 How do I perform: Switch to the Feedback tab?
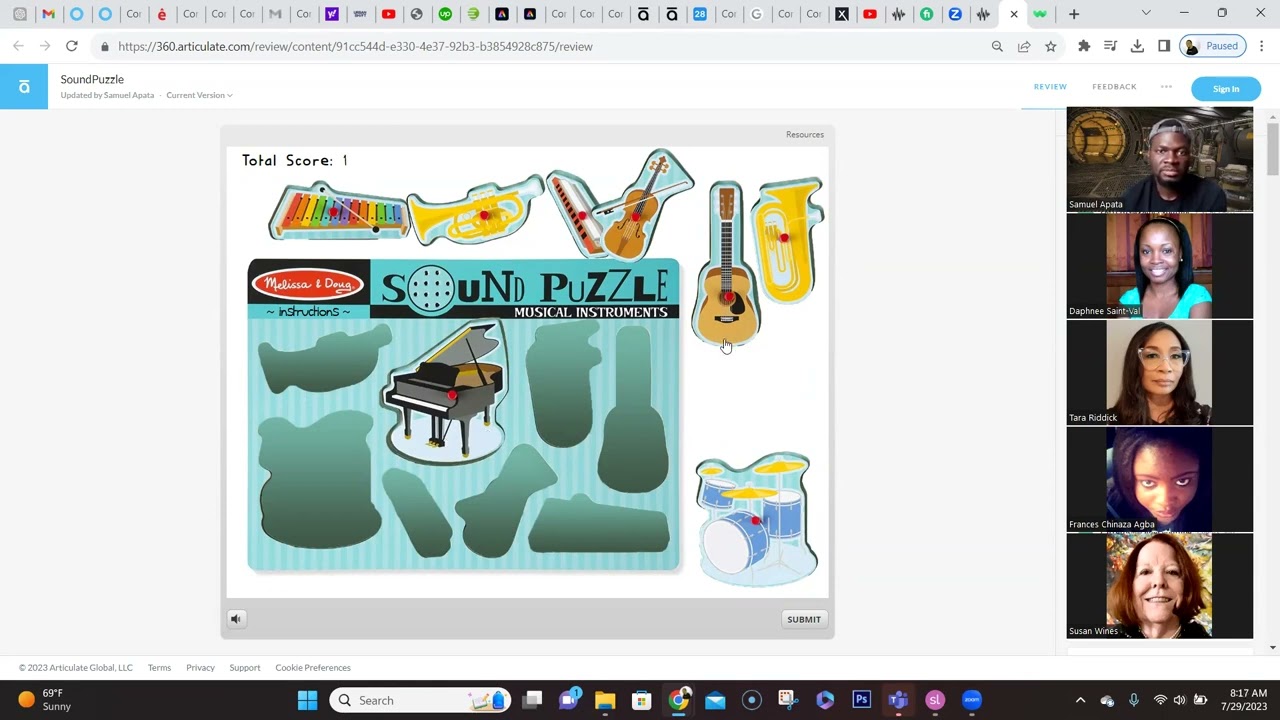[x=1114, y=87]
